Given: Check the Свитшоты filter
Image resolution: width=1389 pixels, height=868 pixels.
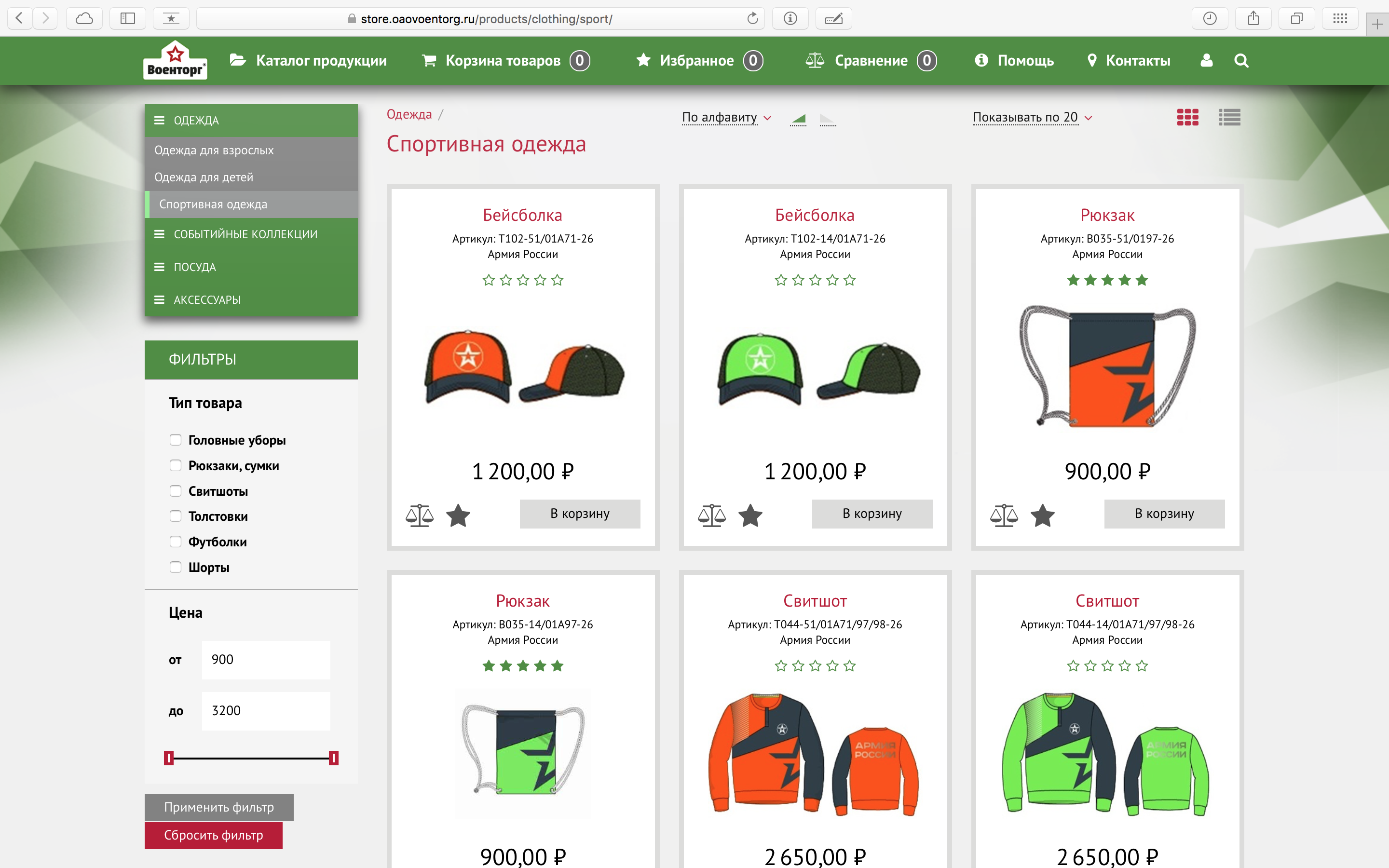Looking at the screenshot, I should pyautogui.click(x=176, y=491).
